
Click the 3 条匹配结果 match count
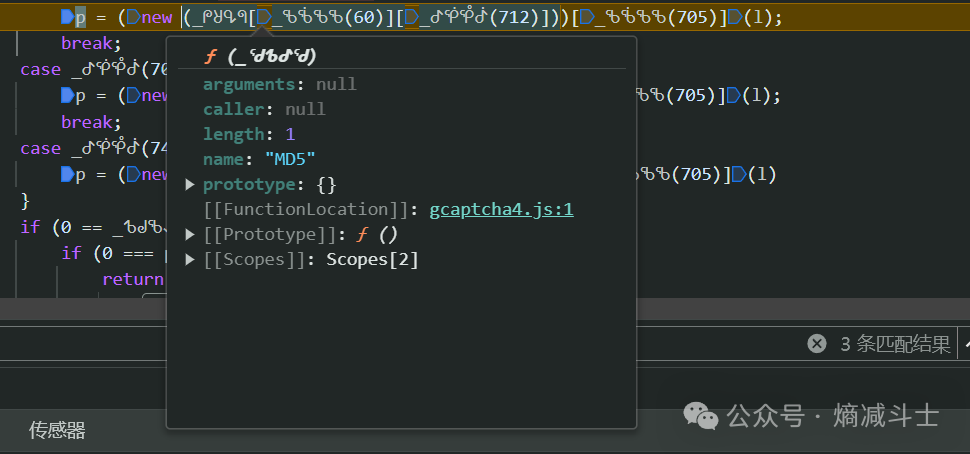(894, 344)
